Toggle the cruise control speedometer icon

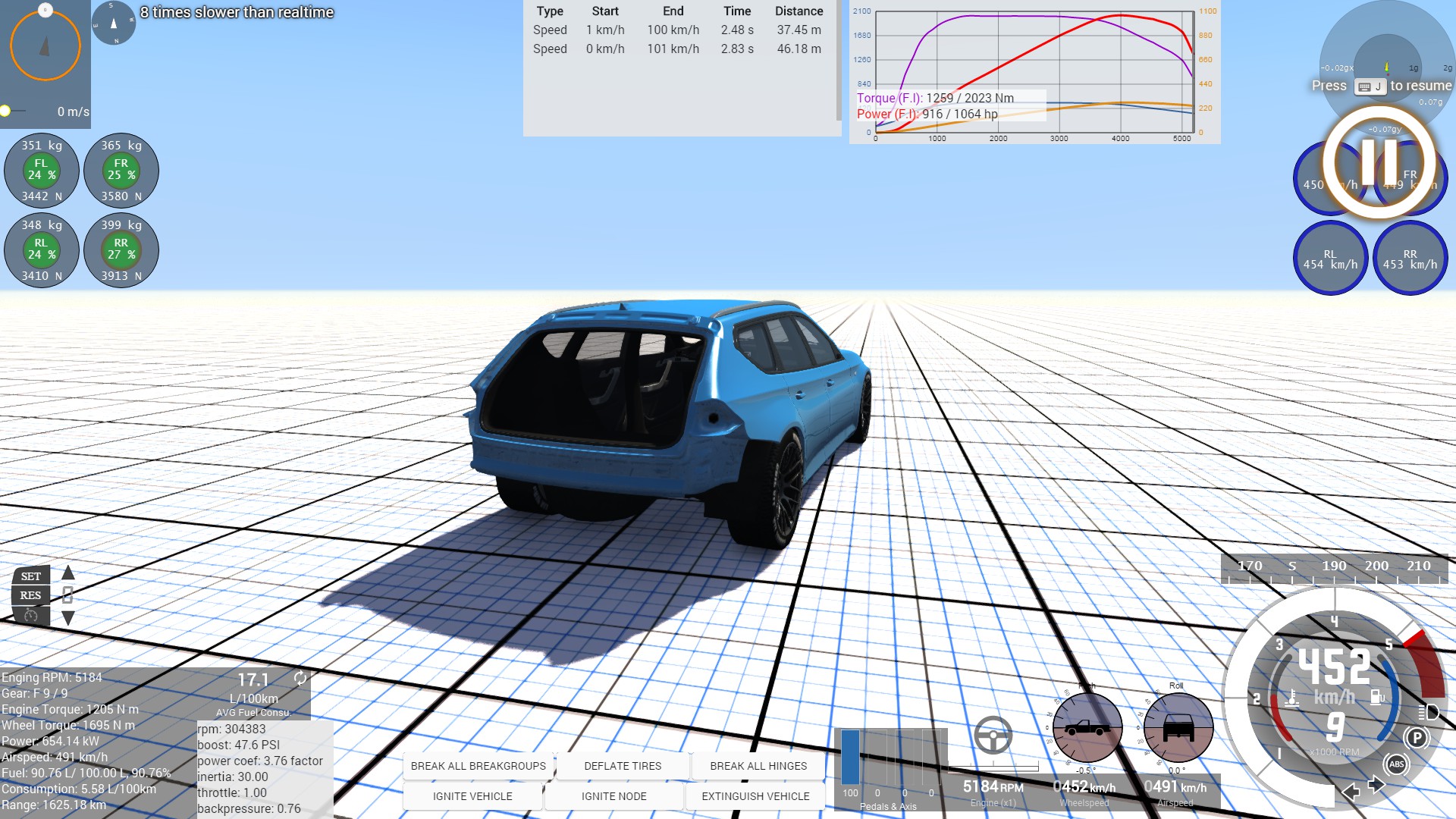pos(31,616)
